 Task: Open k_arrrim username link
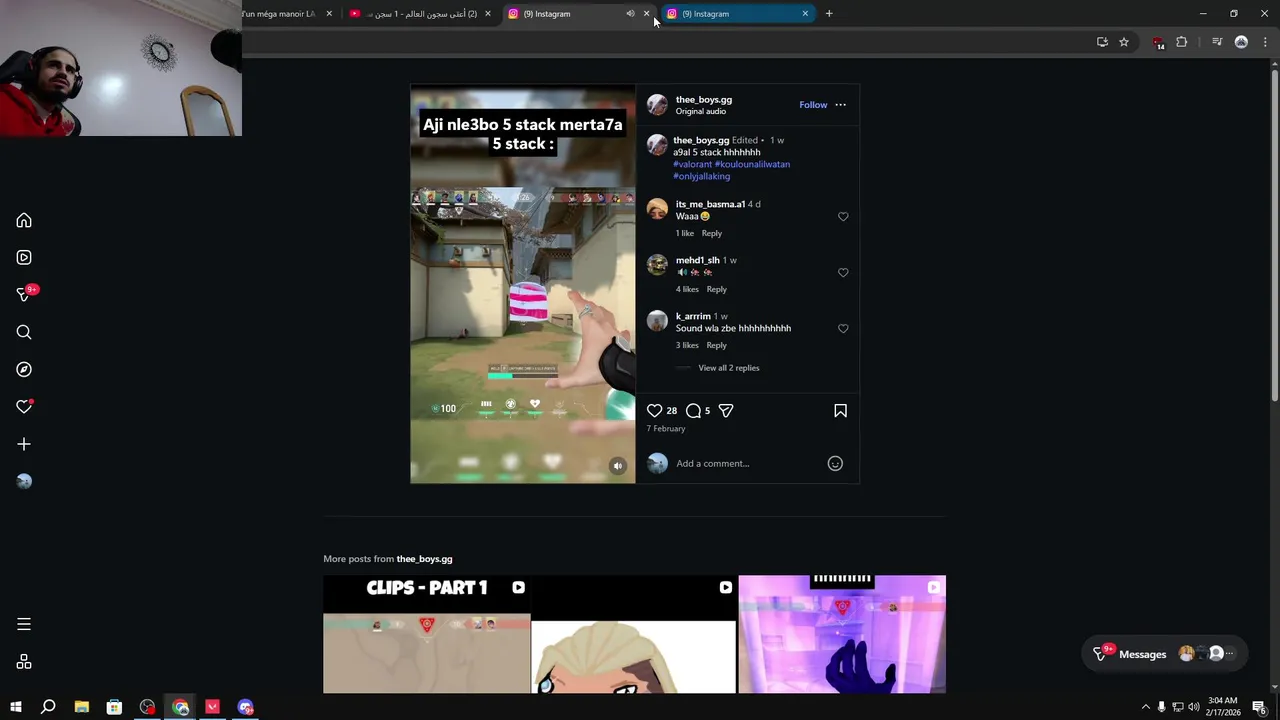(x=693, y=316)
